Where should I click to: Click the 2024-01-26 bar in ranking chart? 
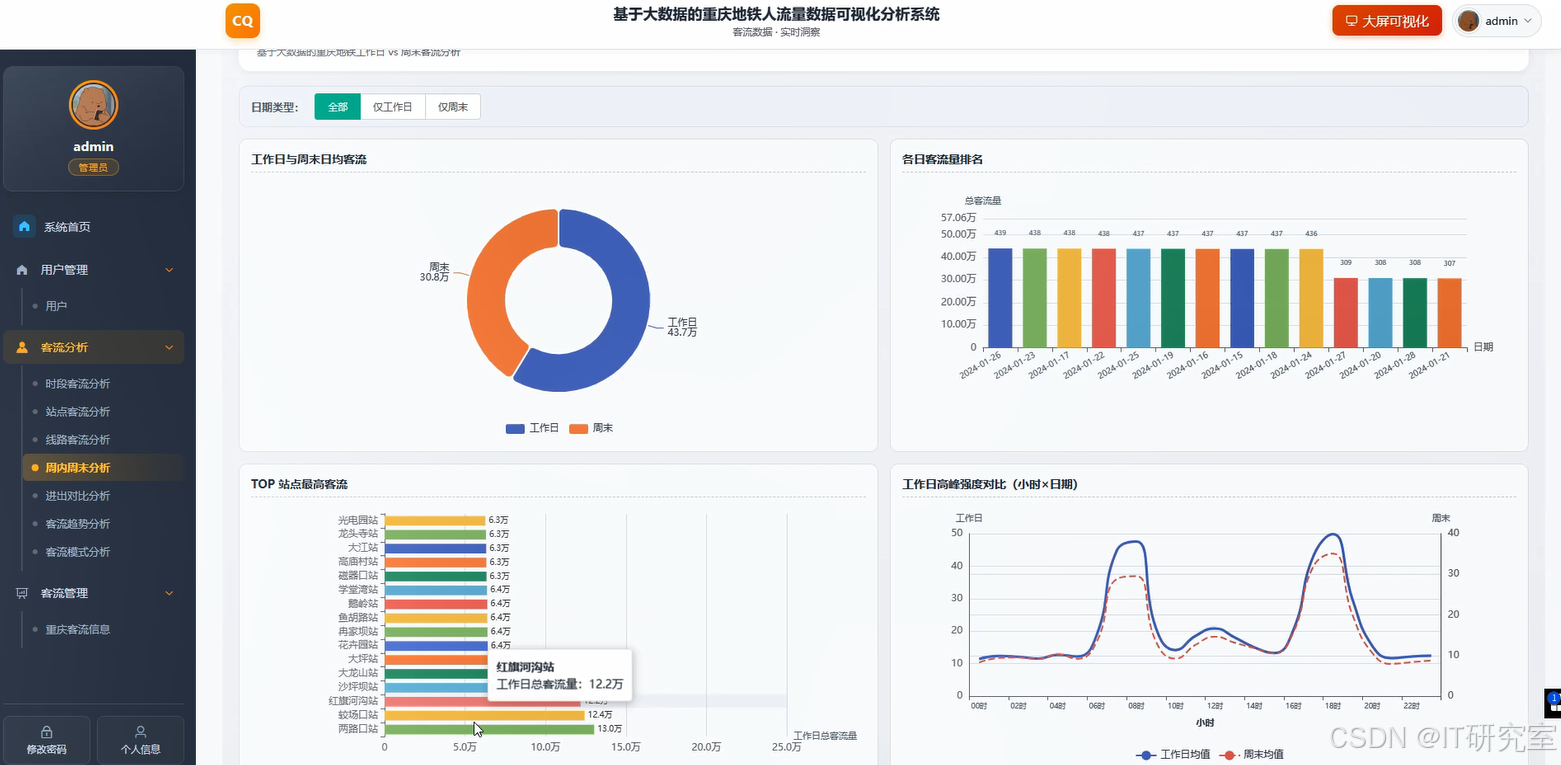pyautogui.click(x=1000, y=298)
